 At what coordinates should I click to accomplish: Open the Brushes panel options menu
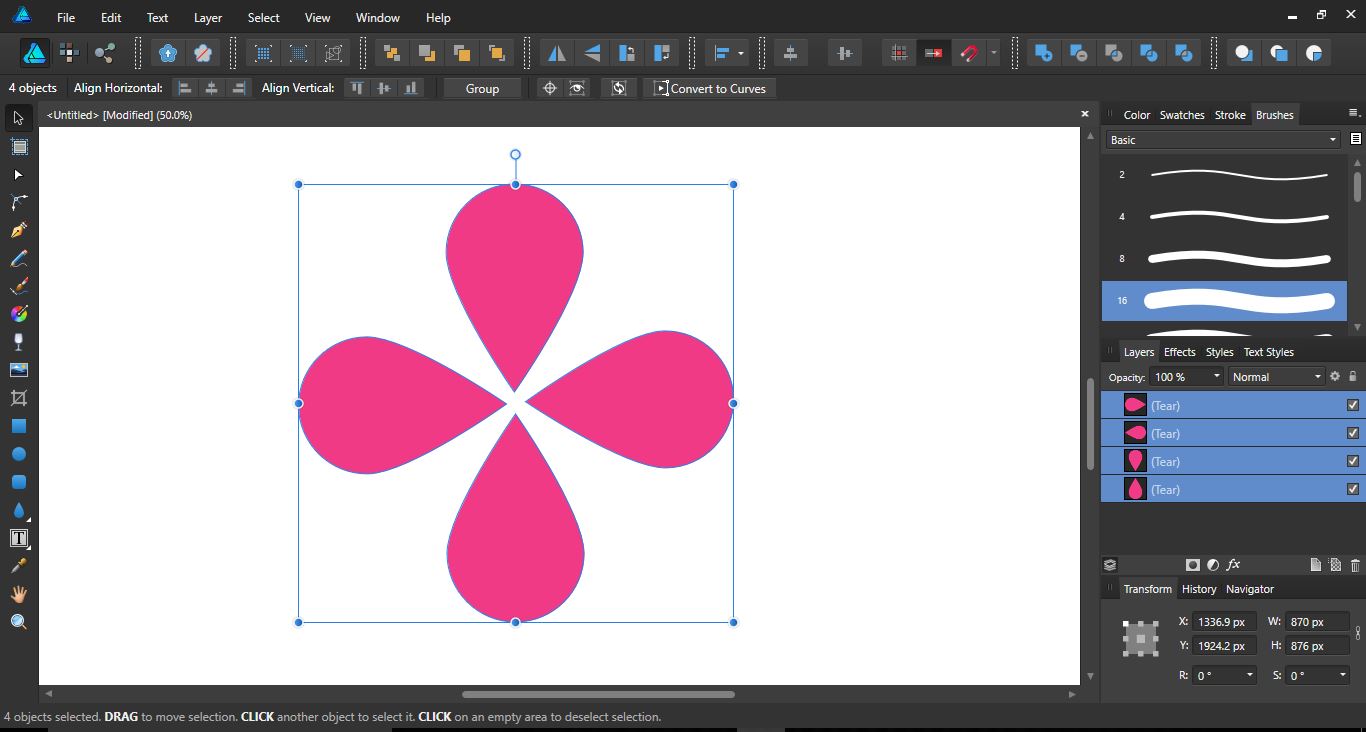(x=1354, y=113)
